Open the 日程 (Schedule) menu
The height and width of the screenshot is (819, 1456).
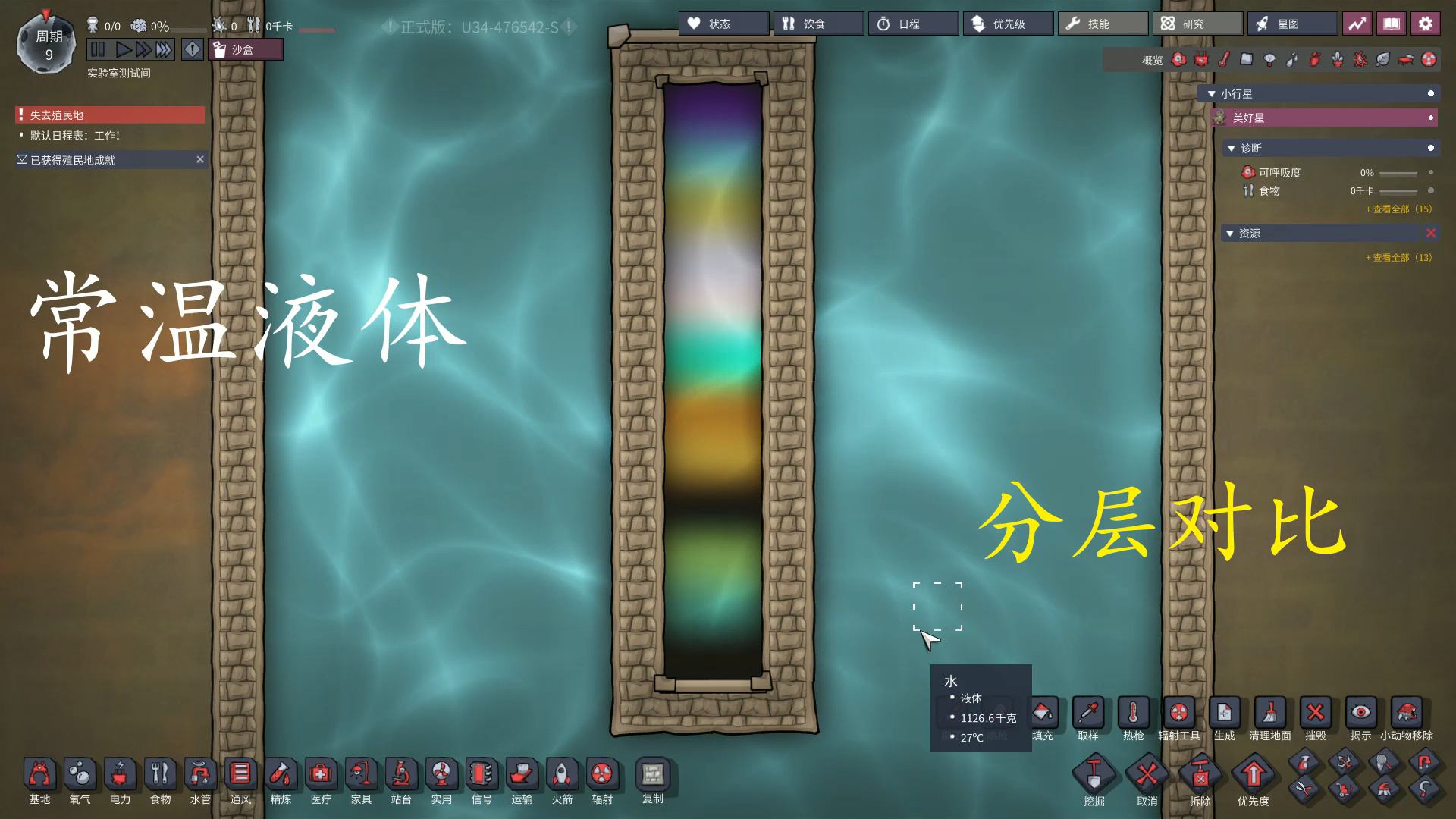coord(913,24)
